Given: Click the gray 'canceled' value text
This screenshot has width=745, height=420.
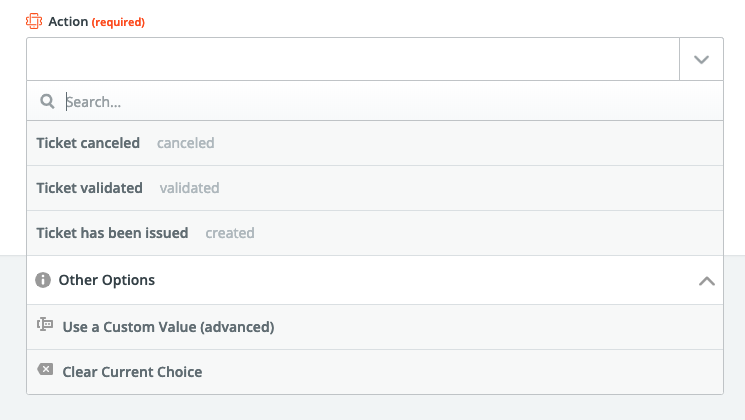Looking at the screenshot, I should pos(185,143).
